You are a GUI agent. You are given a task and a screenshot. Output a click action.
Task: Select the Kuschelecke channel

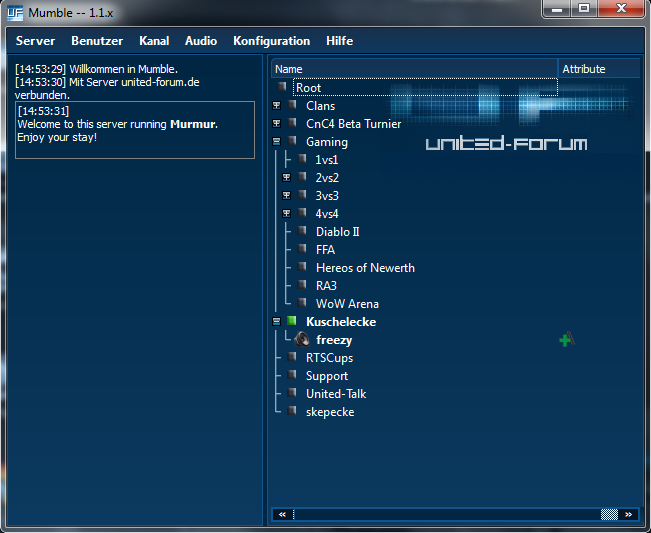[x=341, y=322]
